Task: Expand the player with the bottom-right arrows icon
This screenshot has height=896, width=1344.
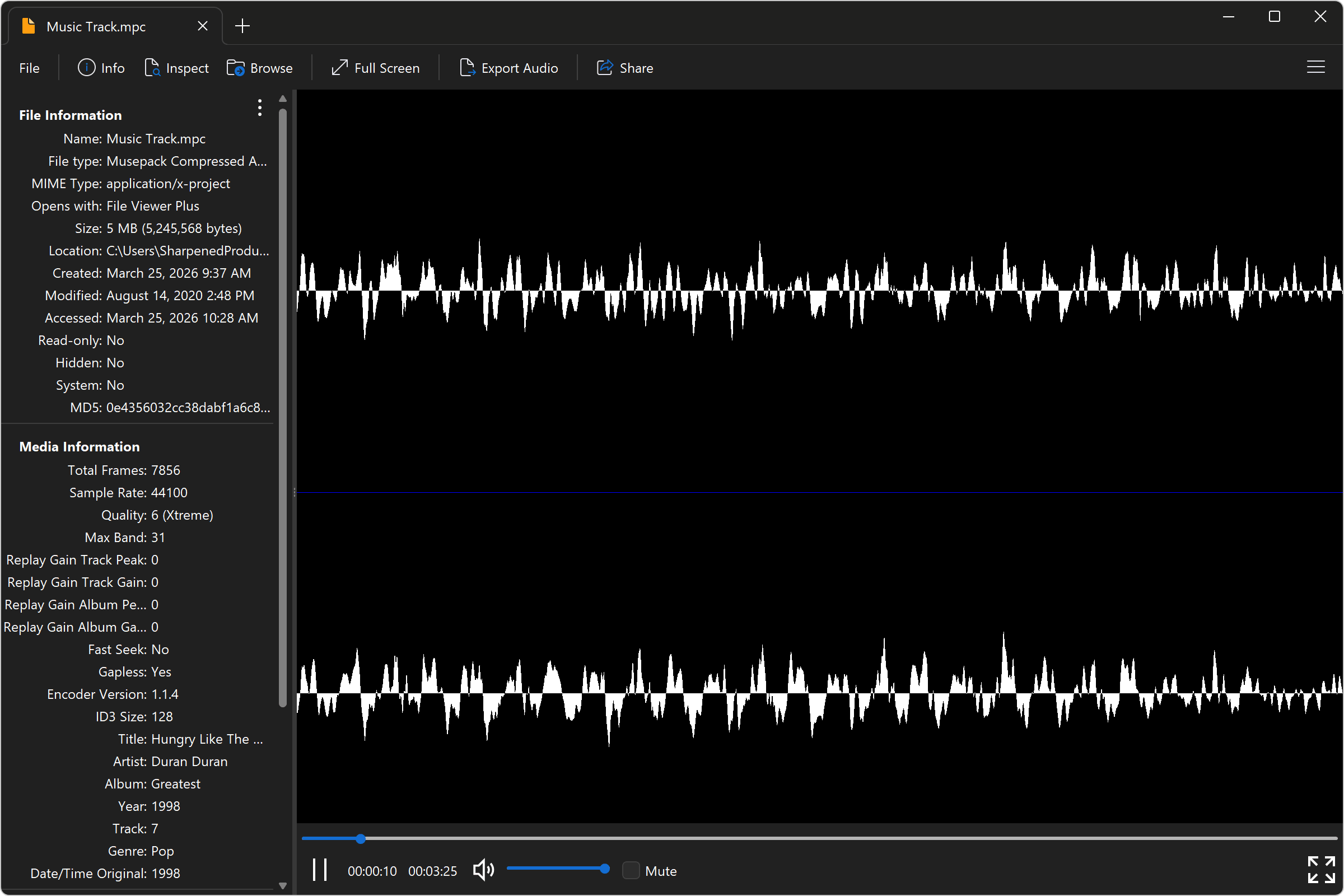Action: pyautogui.click(x=1321, y=869)
